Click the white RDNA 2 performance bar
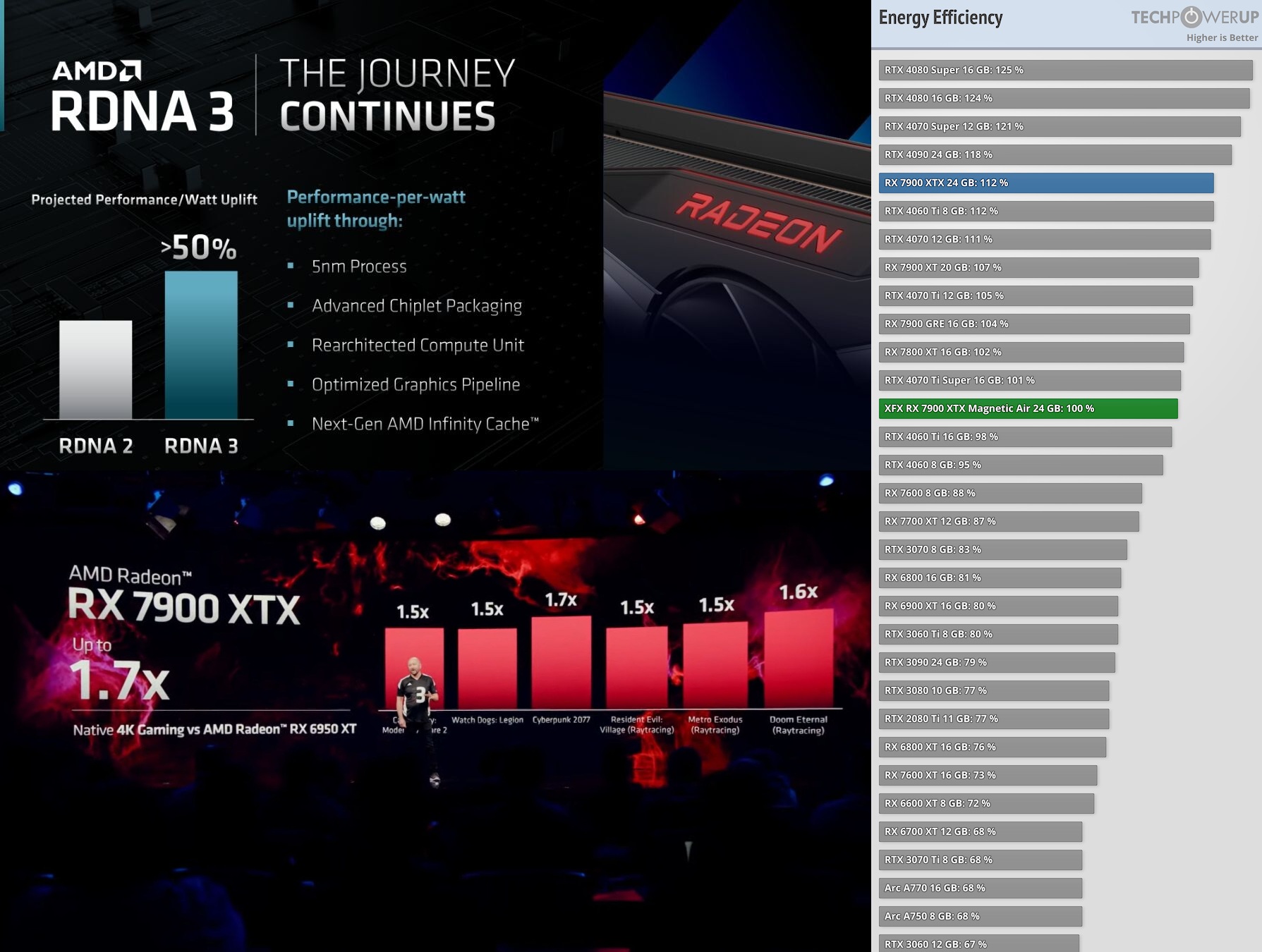The width and height of the screenshot is (1262, 952). point(95,370)
